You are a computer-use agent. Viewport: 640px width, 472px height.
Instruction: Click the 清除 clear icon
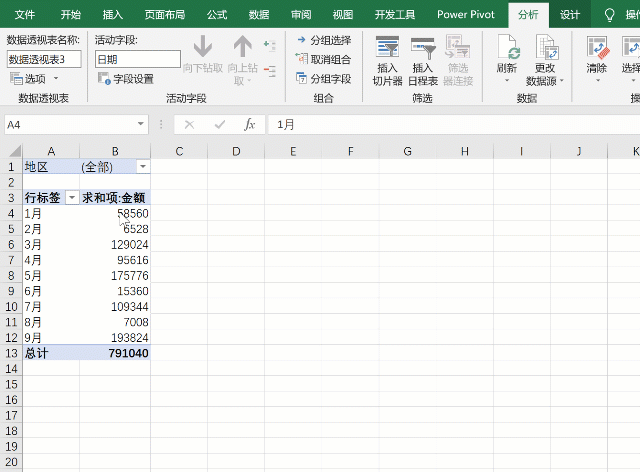pos(597,46)
